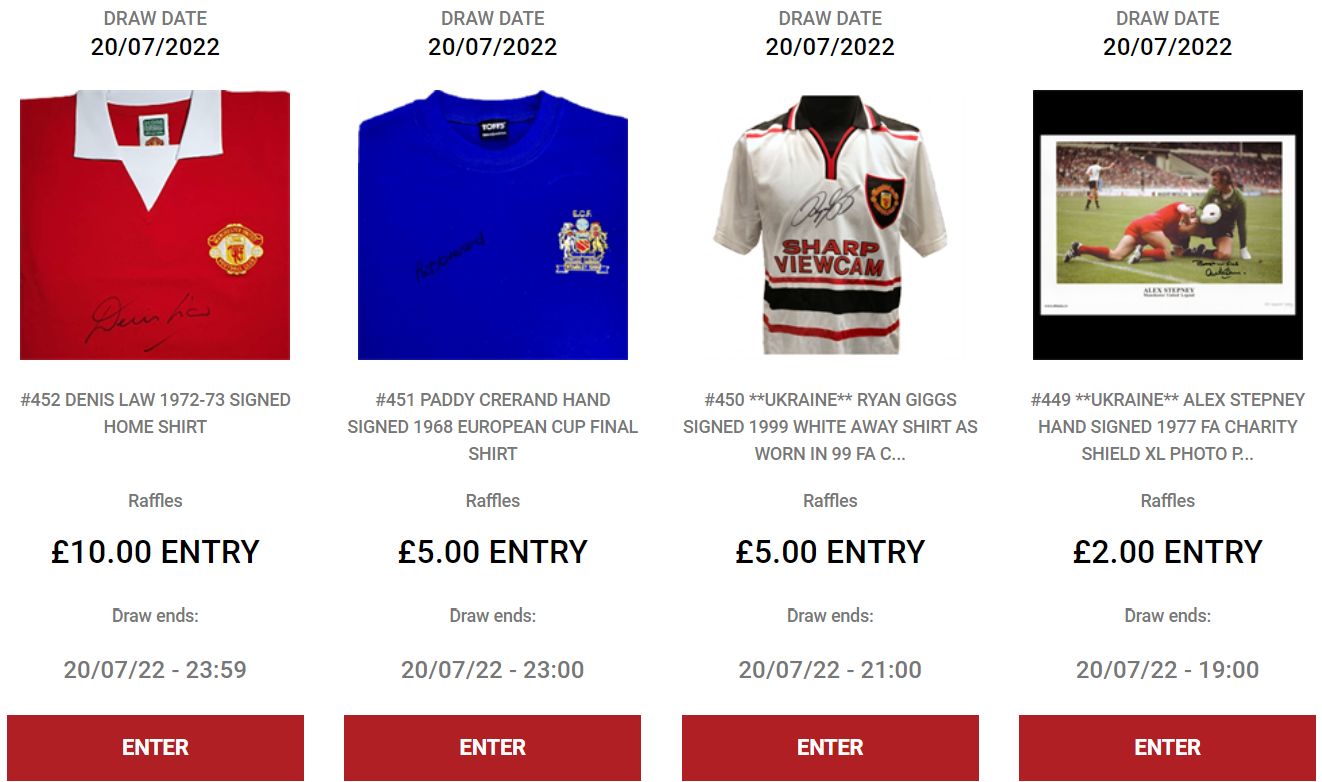1322x782 pixels.
Task: Open #452 Denis Law 1972-73 title link
Action: click(155, 413)
